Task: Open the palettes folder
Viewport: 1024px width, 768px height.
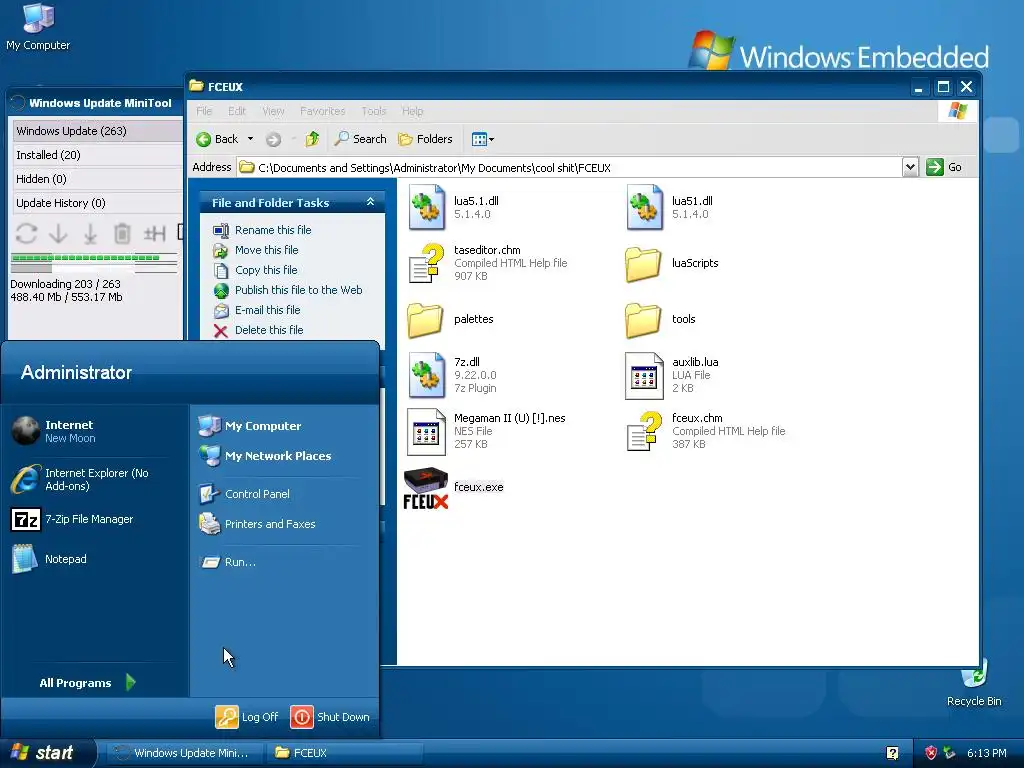Action: click(x=425, y=319)
